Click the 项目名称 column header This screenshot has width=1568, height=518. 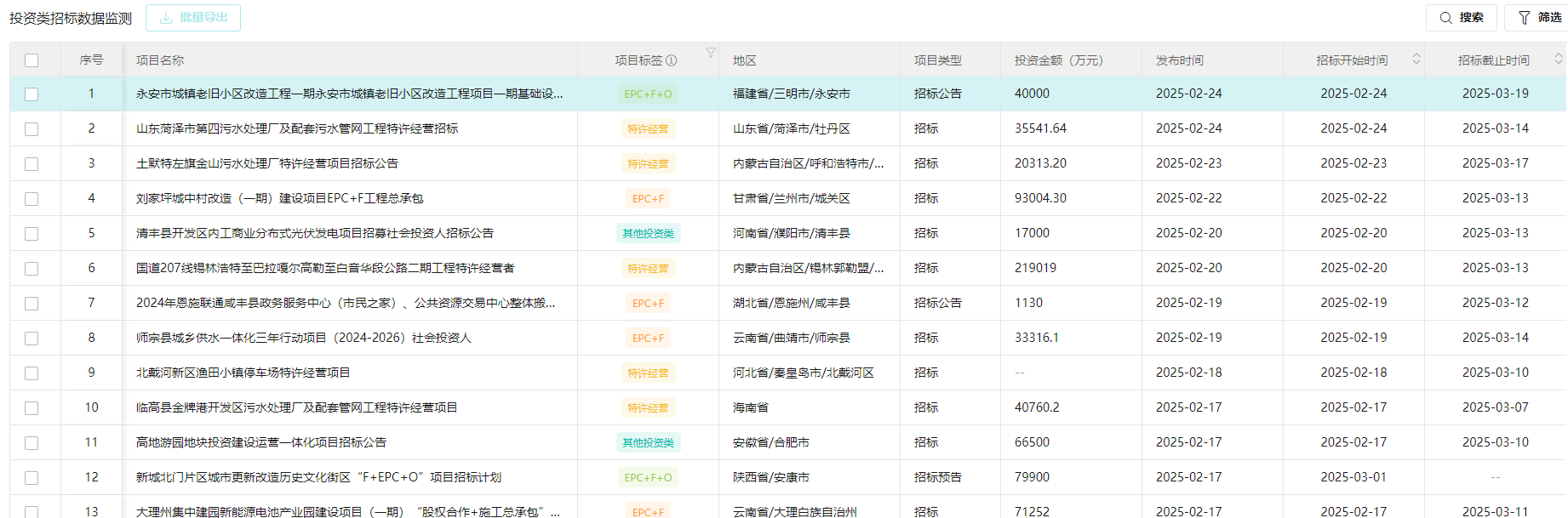160,60
